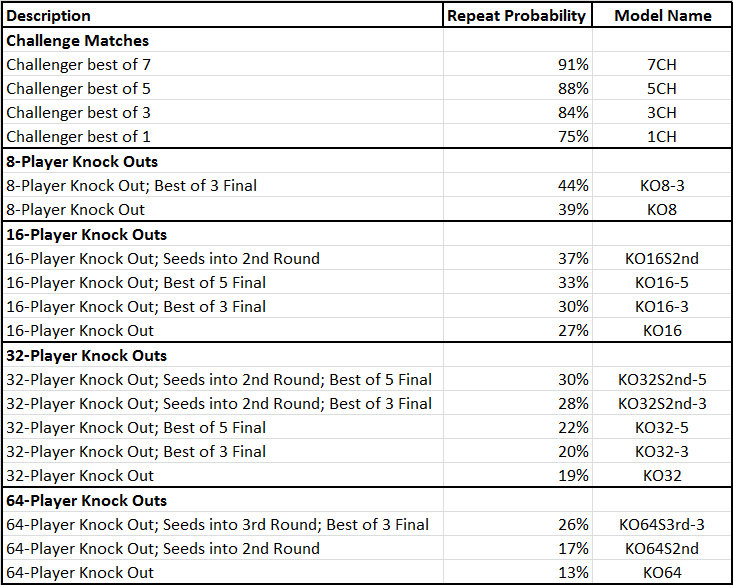Image resolution: width=733 pixels, height=585 pixels.
Task: Click the Model Name column header
Action: click(x=663, y=16)
